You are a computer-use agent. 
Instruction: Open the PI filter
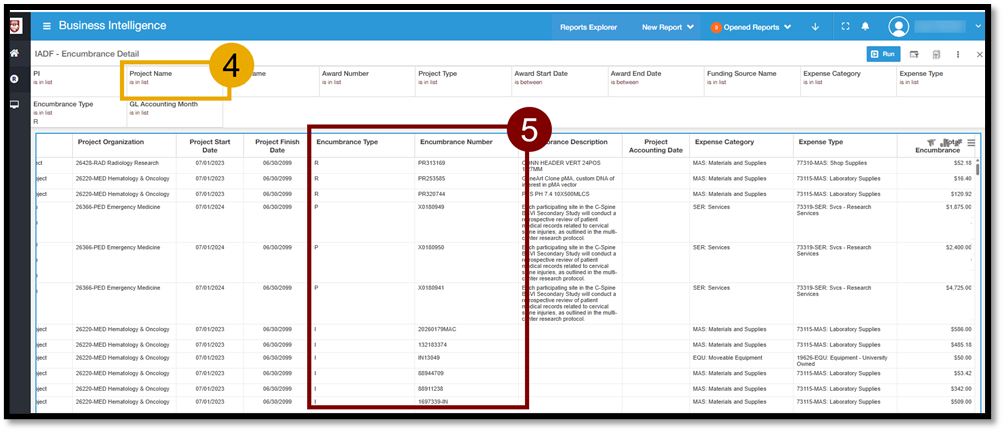[78, 81]
